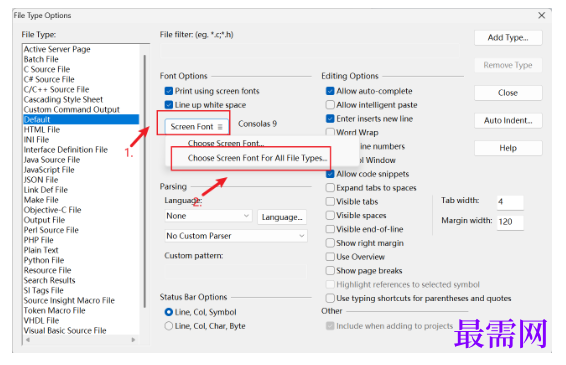
Task: Select JavaScript File type
Action: pos(81,170)
